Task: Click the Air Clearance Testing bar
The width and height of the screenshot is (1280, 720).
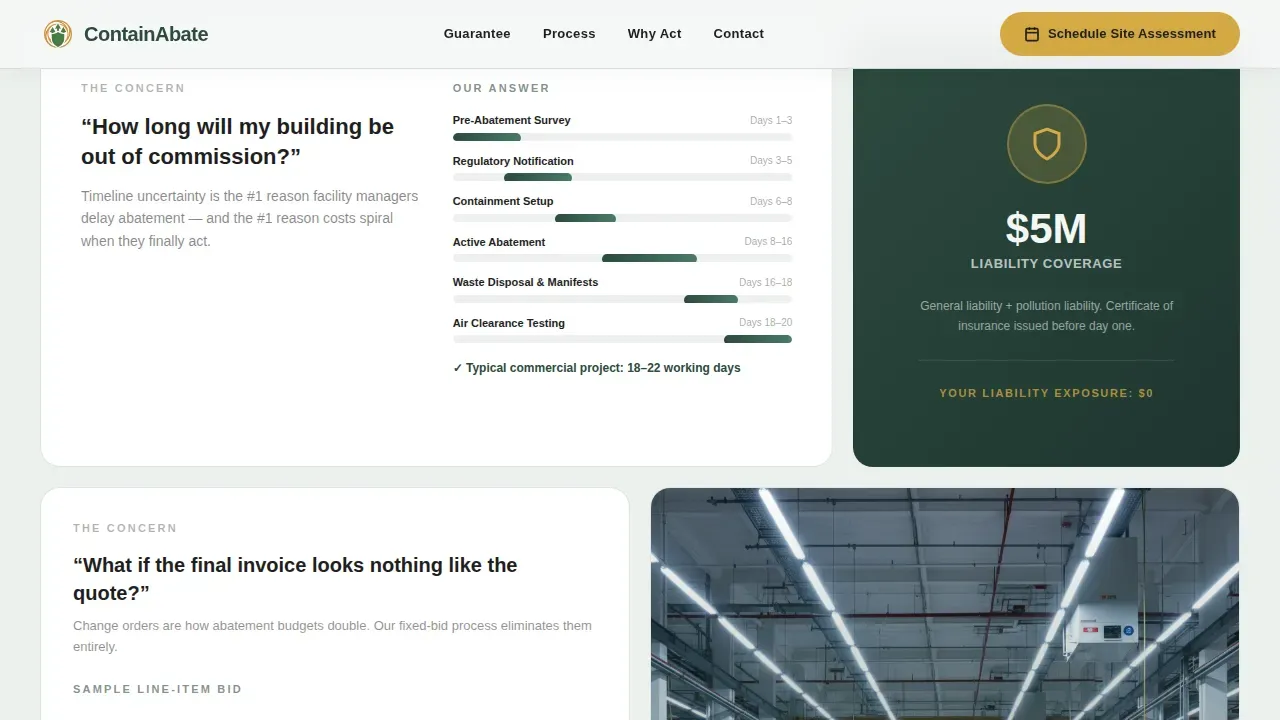Action: click(x=622, y=339)
